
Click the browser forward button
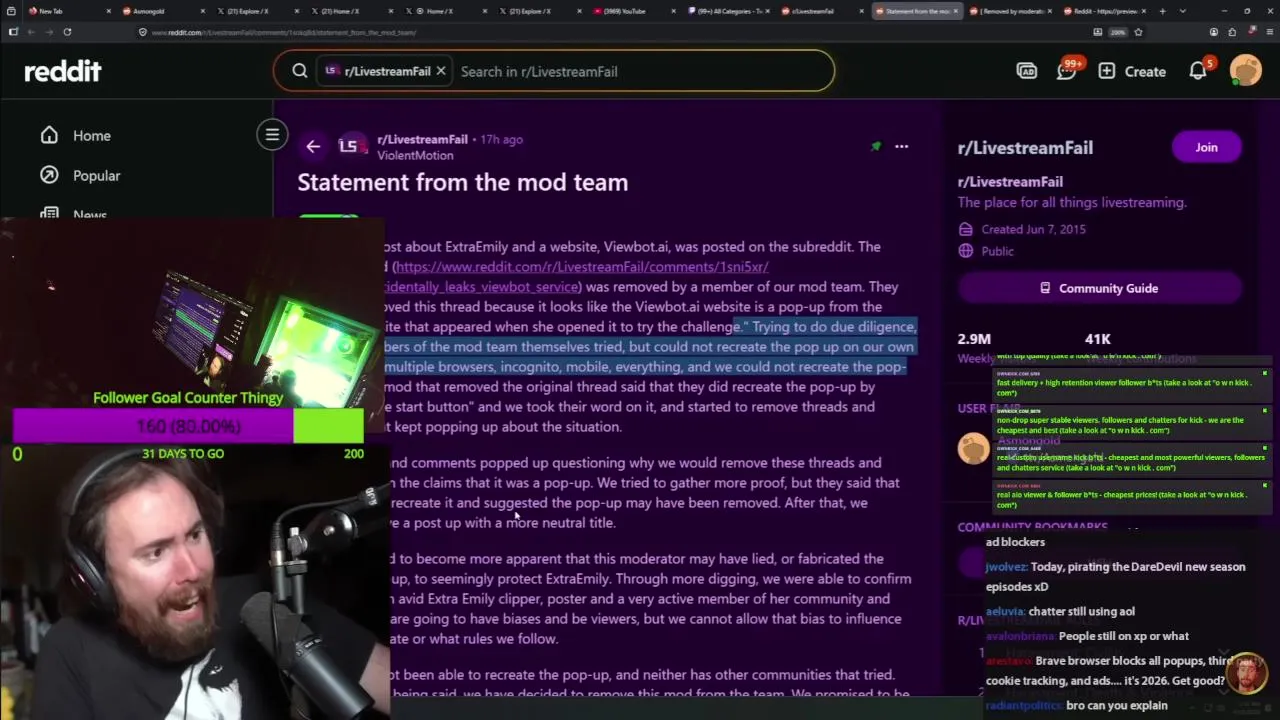click(x=48, y=32)
